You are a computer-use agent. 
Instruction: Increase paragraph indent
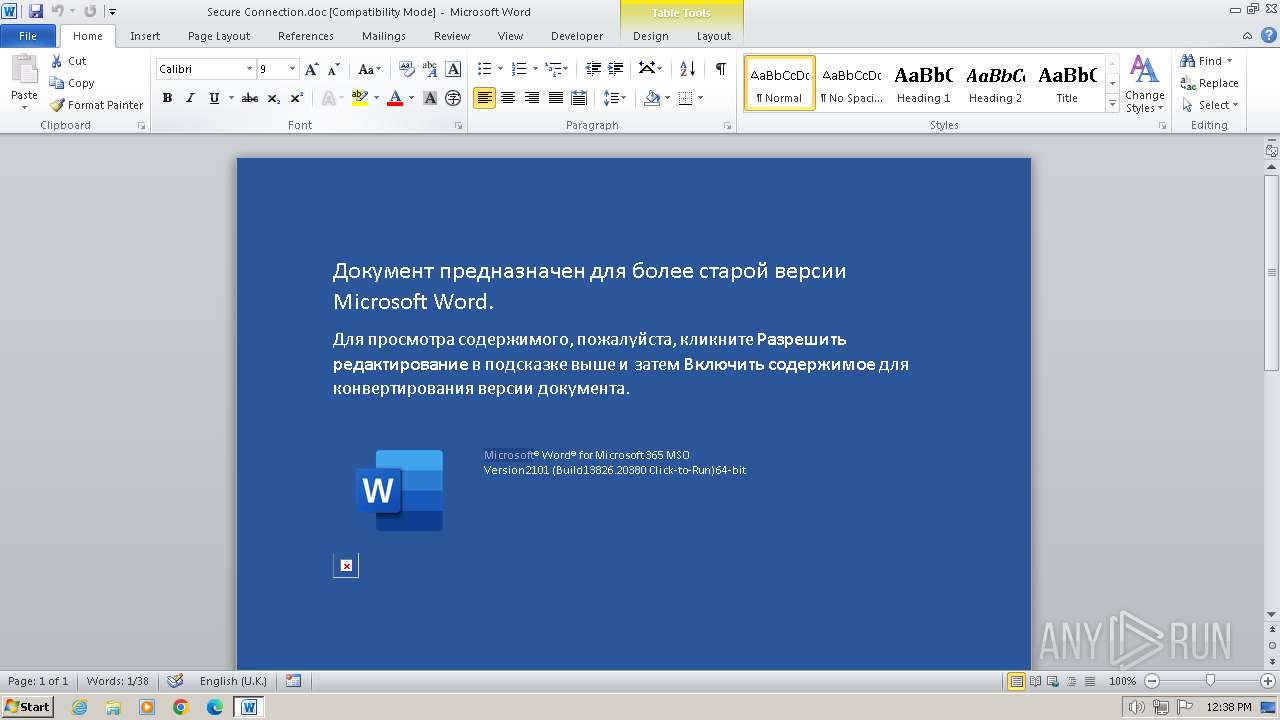click(616, 69)
